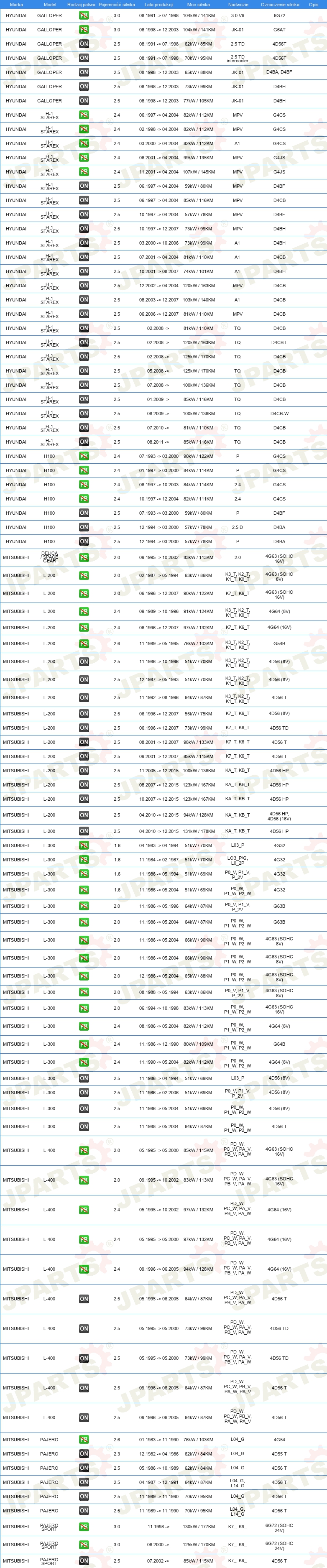Click the Opis column header
This screenshot has width=327, height=1568.
point(314,4)
